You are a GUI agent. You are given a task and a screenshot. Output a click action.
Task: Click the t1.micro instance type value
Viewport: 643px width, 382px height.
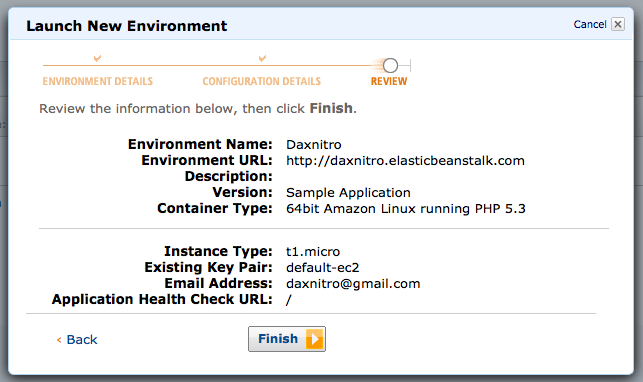click(x=313, y=252)
